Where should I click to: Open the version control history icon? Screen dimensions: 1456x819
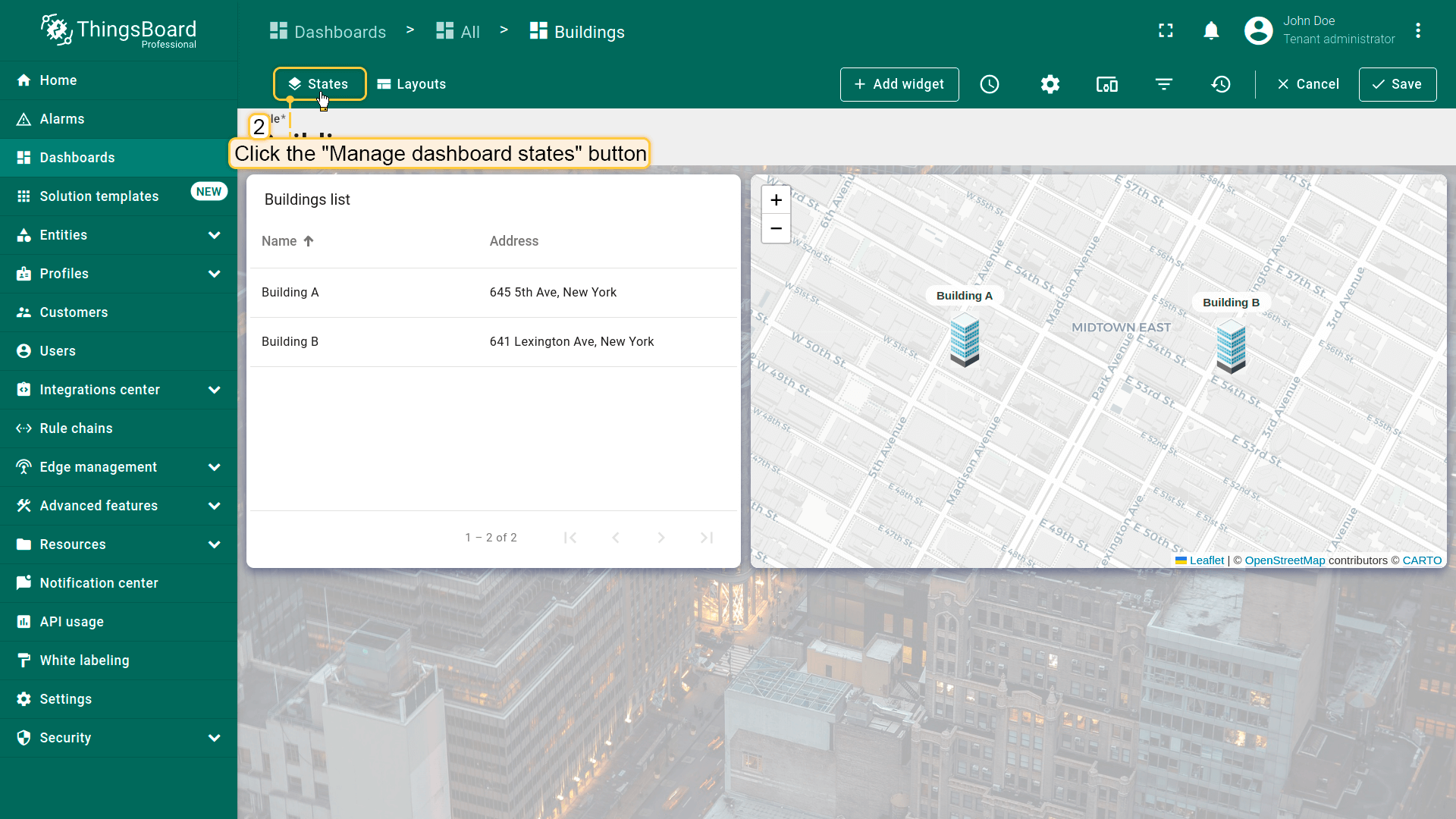[1221, 84]
